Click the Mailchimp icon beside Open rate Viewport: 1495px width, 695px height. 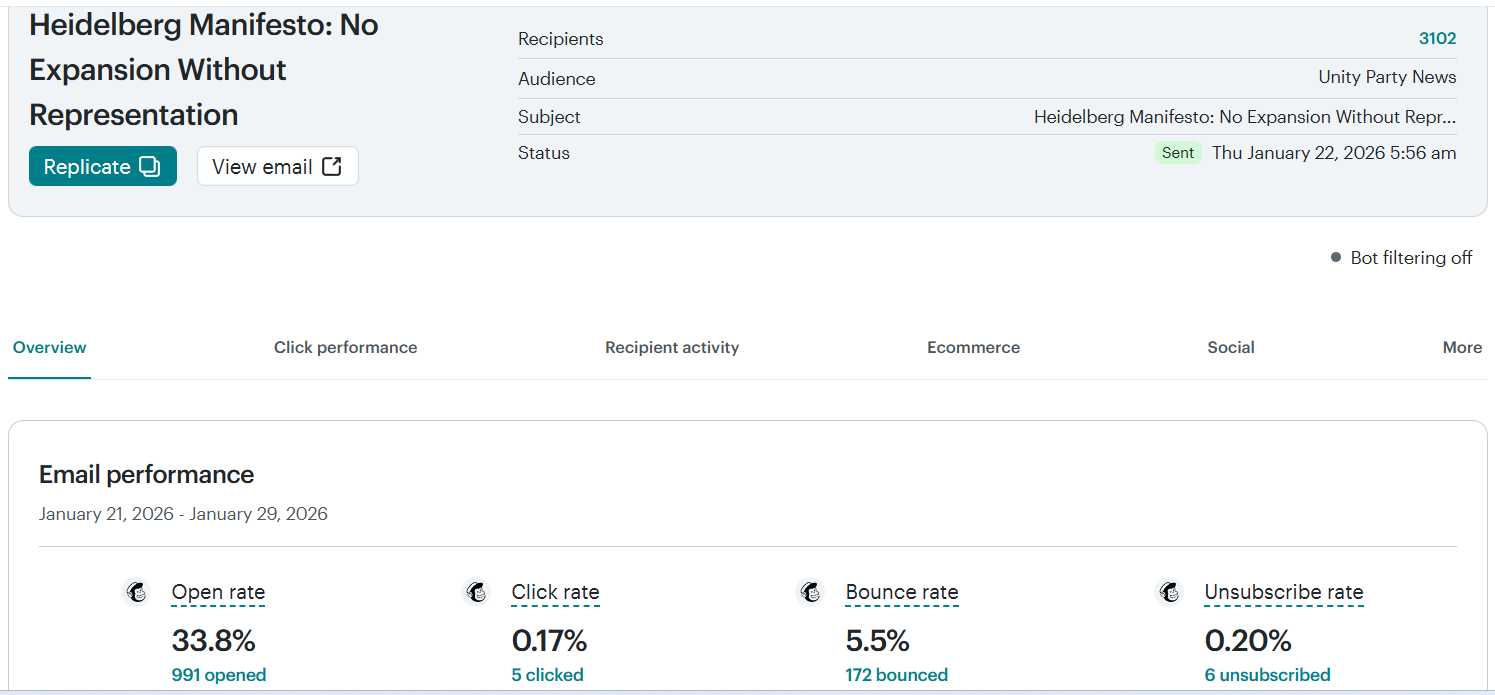click(137, 592)
